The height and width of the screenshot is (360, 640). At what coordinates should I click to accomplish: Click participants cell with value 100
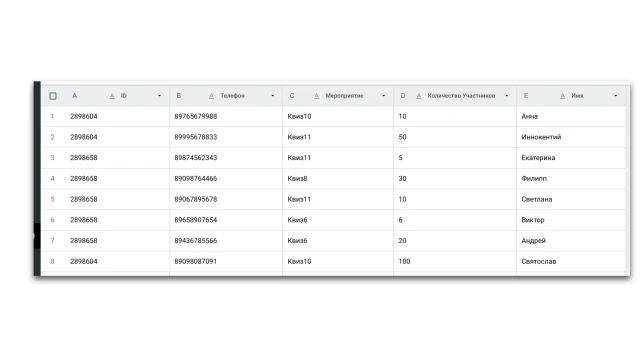(455, 262)
